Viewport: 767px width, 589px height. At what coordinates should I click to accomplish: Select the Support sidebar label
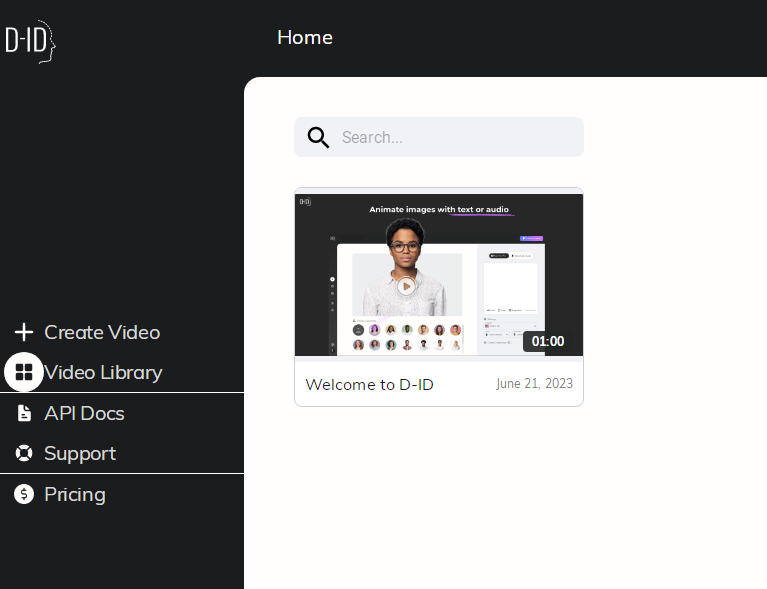point(80,454)
